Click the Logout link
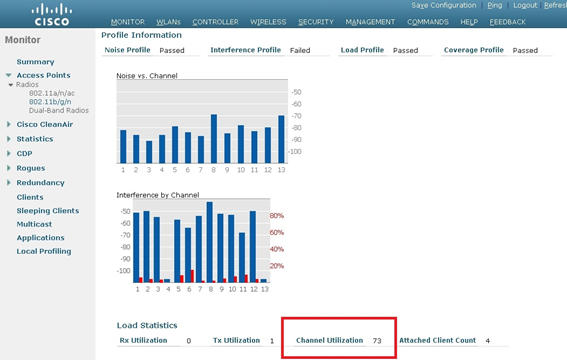The image size is (567, 360). [x=525, y=5]
